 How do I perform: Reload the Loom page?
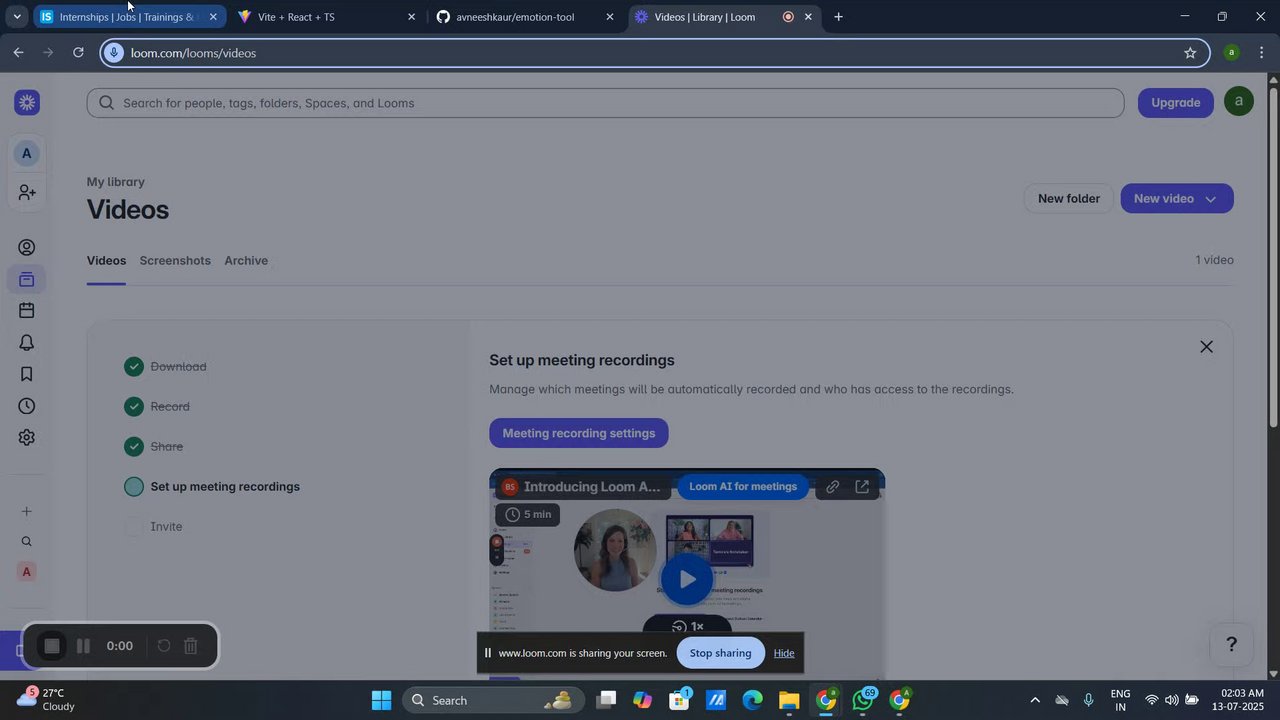click(78, 53)
